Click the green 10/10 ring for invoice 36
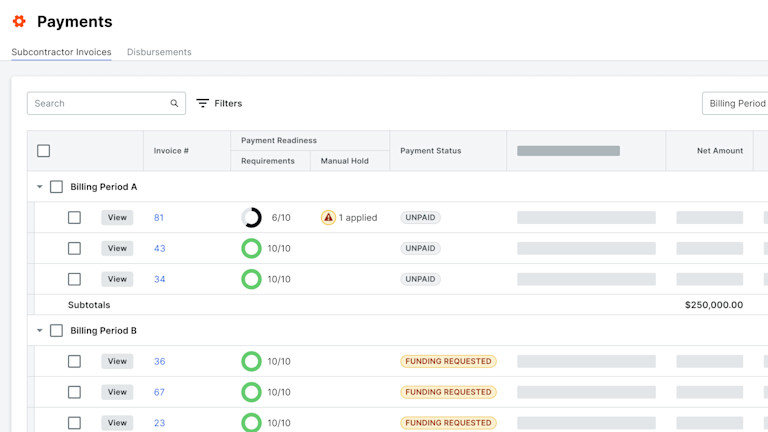The image size is (768, 432). (x=251, y=361)
